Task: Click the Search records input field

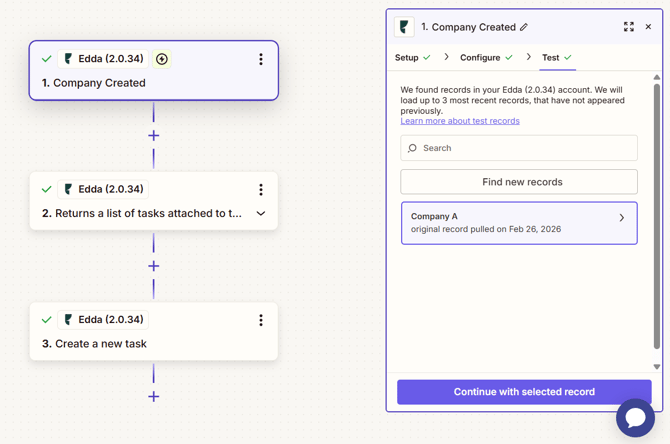Action: [519, 148]
